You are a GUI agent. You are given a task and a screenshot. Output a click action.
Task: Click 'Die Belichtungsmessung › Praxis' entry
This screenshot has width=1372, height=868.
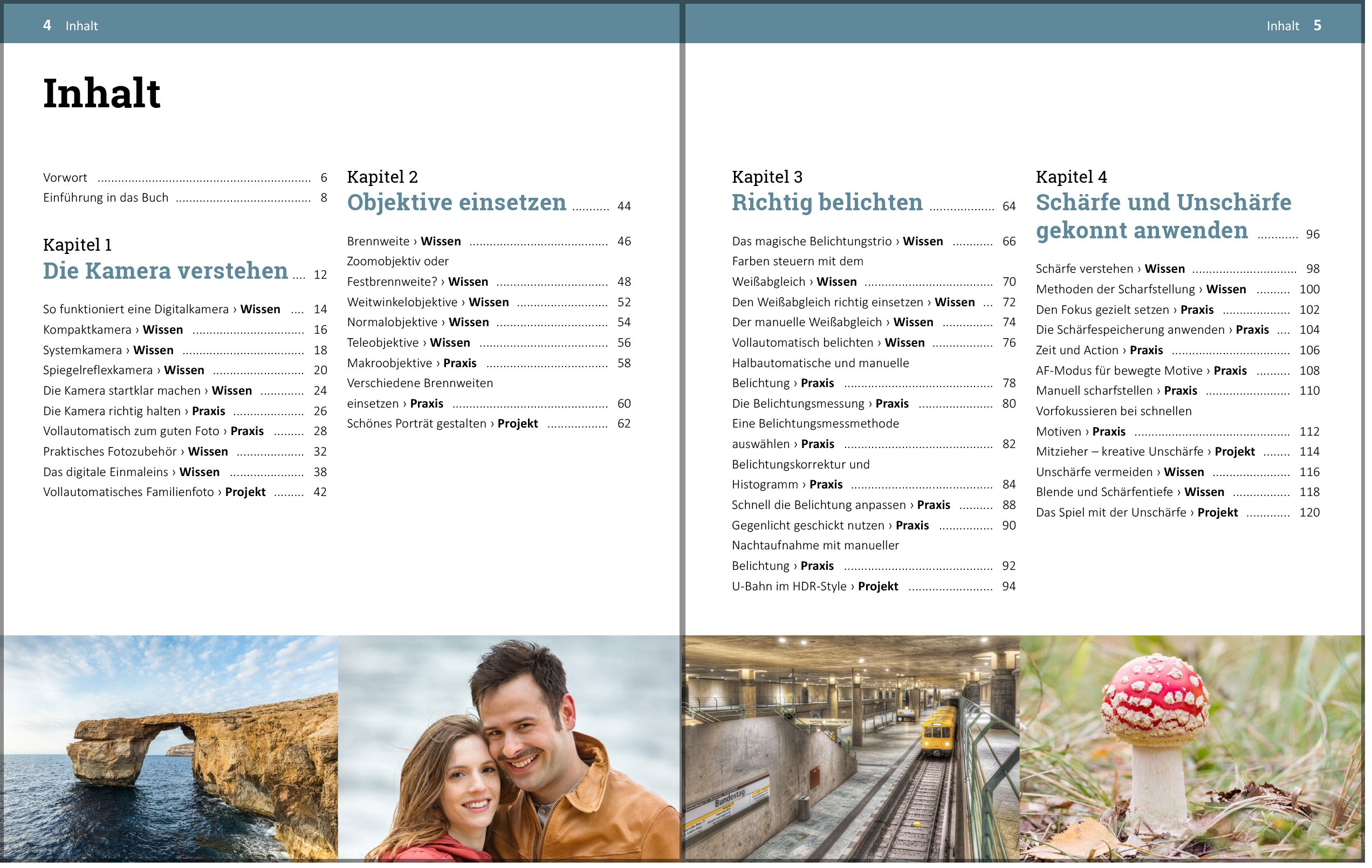874,404
